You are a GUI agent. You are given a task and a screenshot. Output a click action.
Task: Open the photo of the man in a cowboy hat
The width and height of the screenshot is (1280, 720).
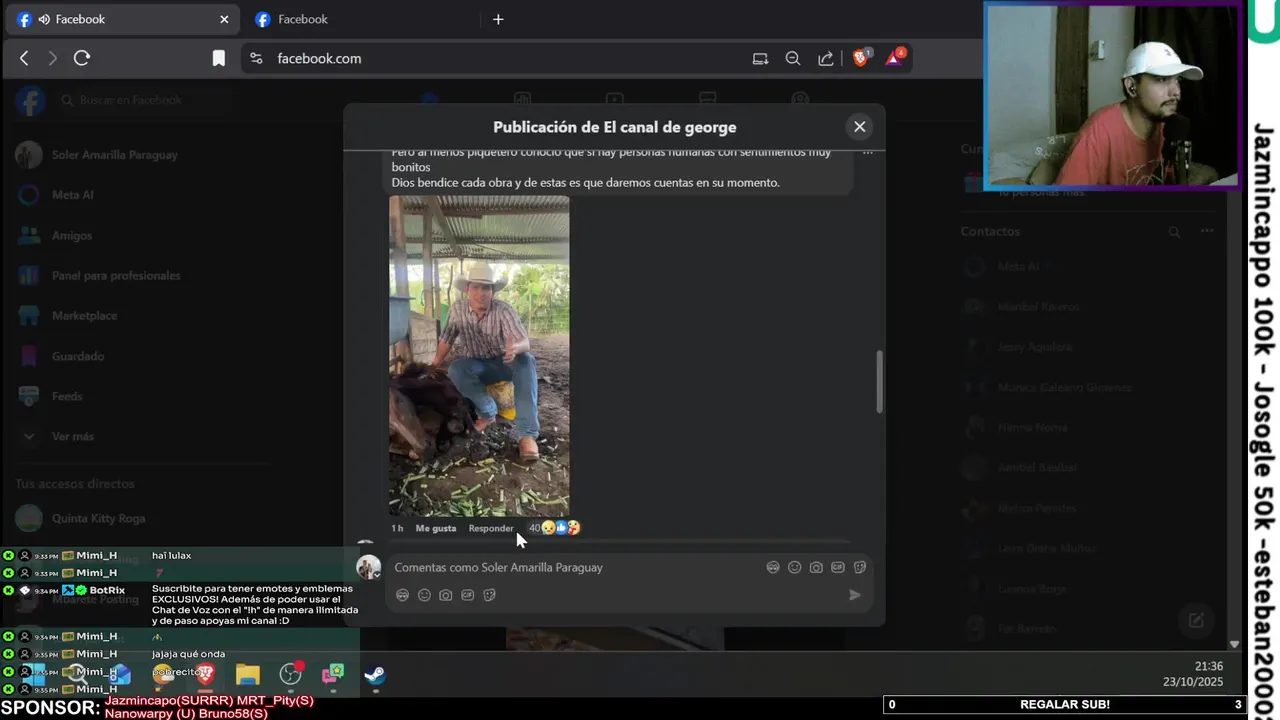pyautogui.click(x=479, y=356)
